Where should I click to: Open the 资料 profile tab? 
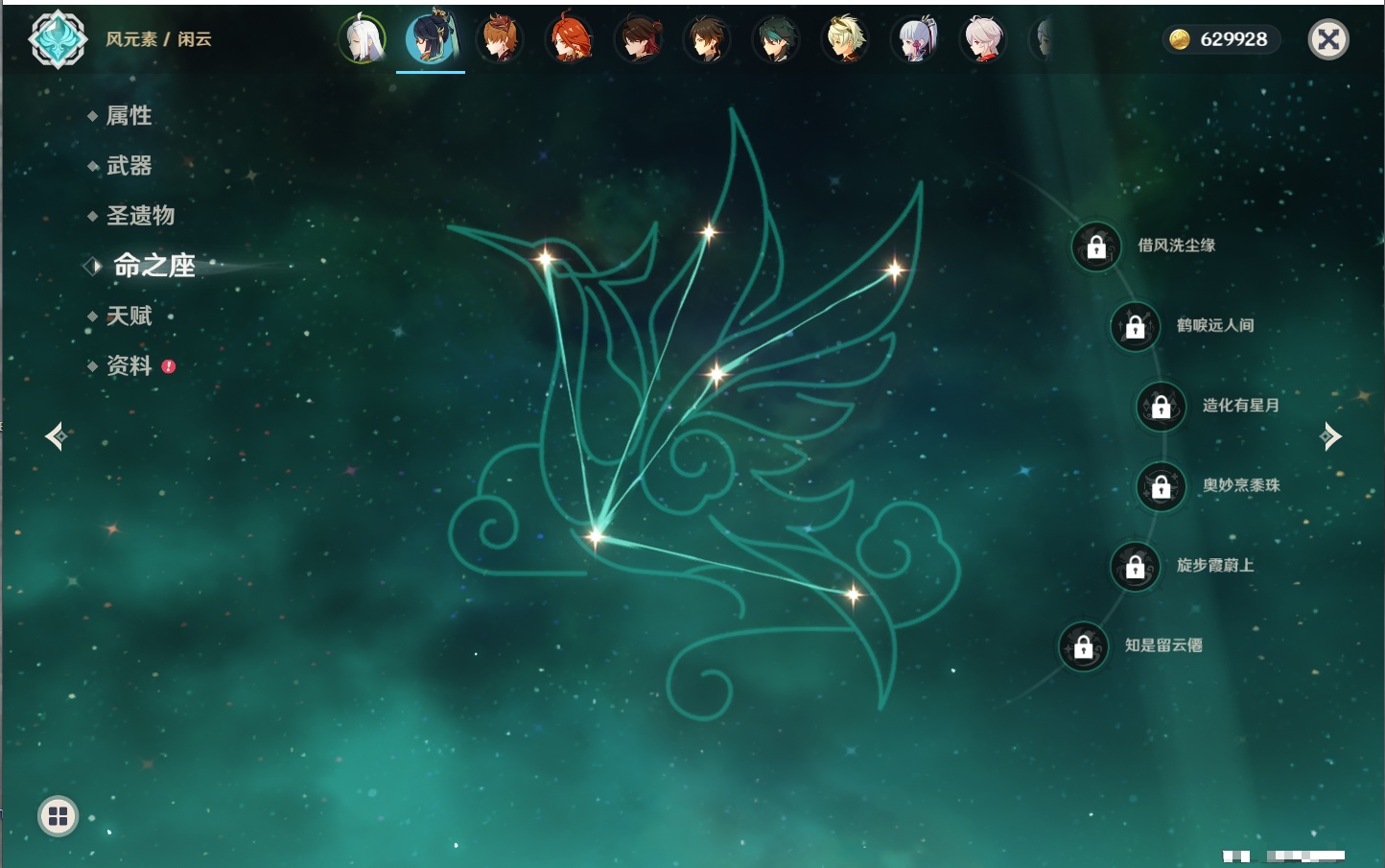pos(129,365)
